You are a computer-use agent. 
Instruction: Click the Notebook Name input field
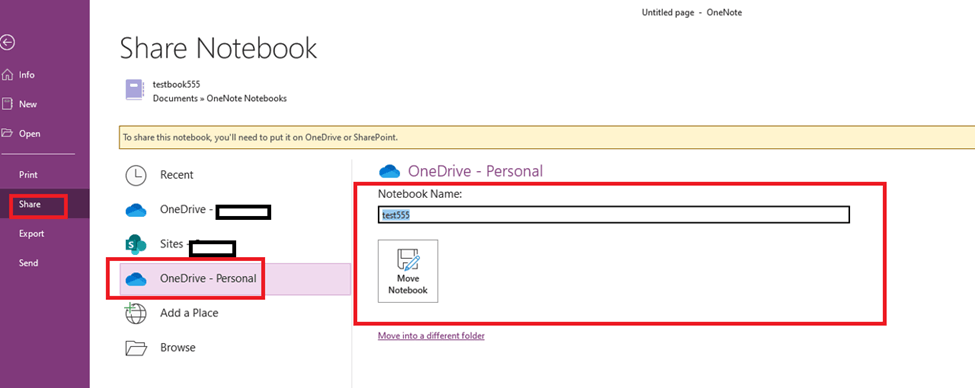[613, 215]
